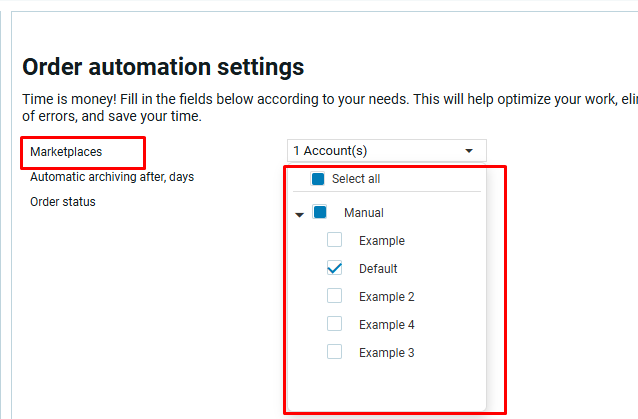Click the 'Default' account label
This screenshot has height=419, width=638.
pos(378,269)
